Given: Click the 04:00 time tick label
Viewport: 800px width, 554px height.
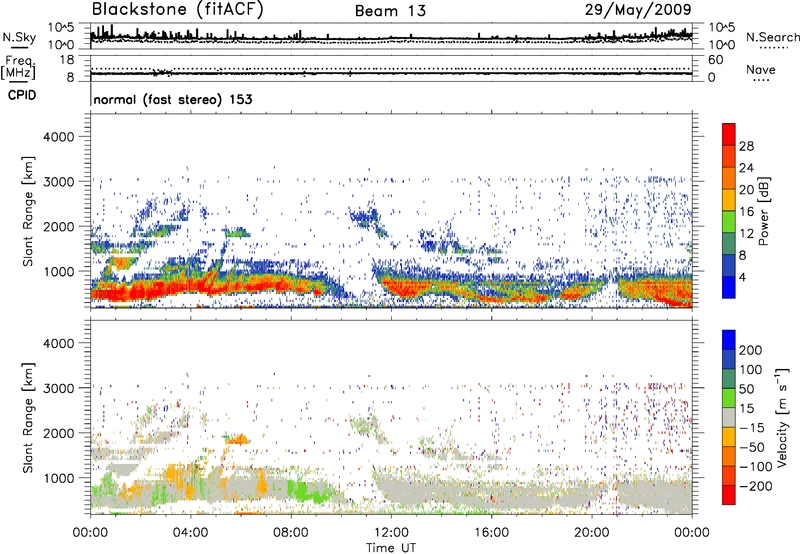Looking at the screenshot, I should pos(190,533).
